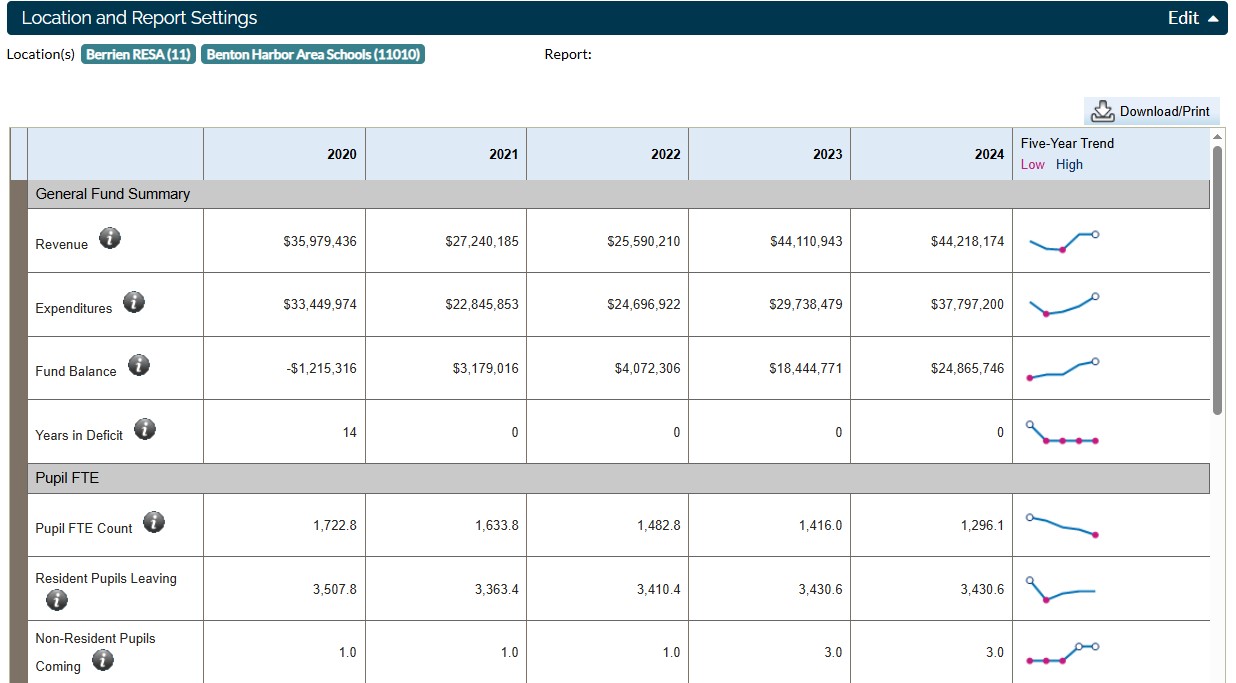
Task: Click the Location and Report Settings title
Action: 139,18
